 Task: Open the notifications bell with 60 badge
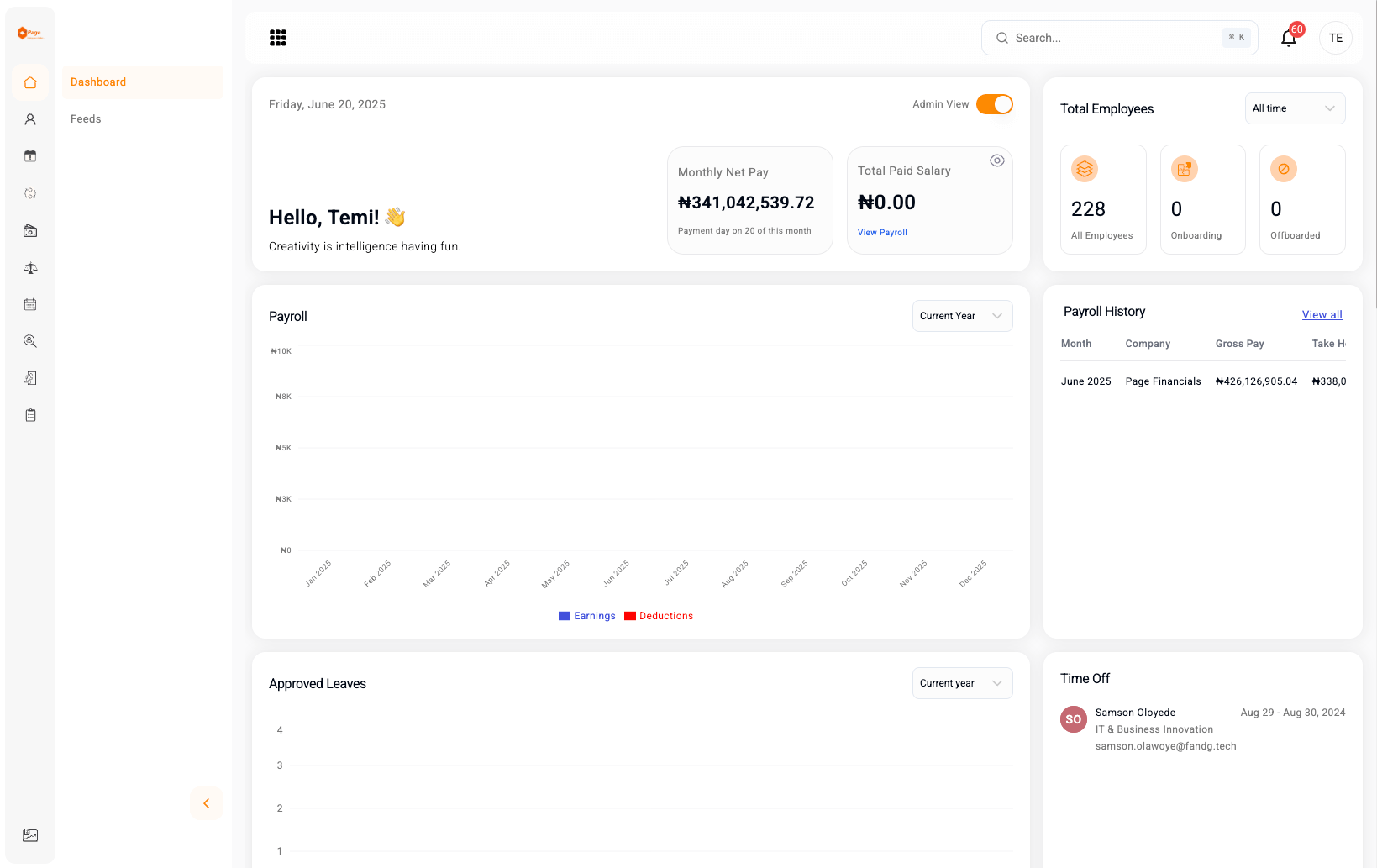click(1288, 38)
